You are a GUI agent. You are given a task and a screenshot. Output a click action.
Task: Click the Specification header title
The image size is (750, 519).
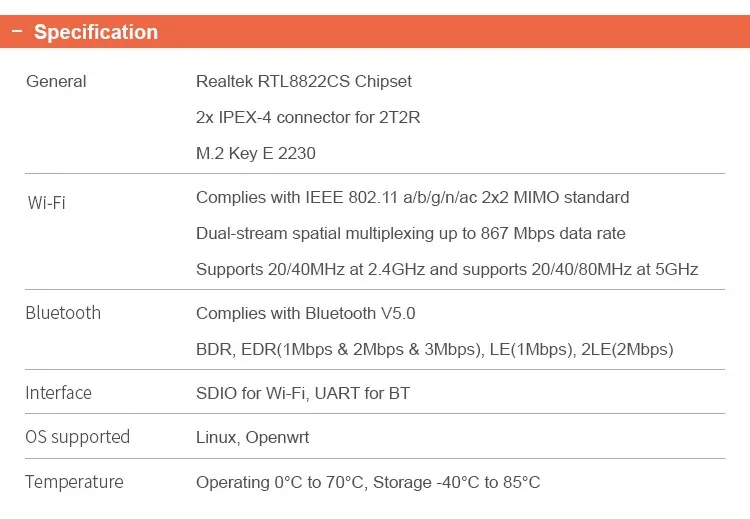96,32
